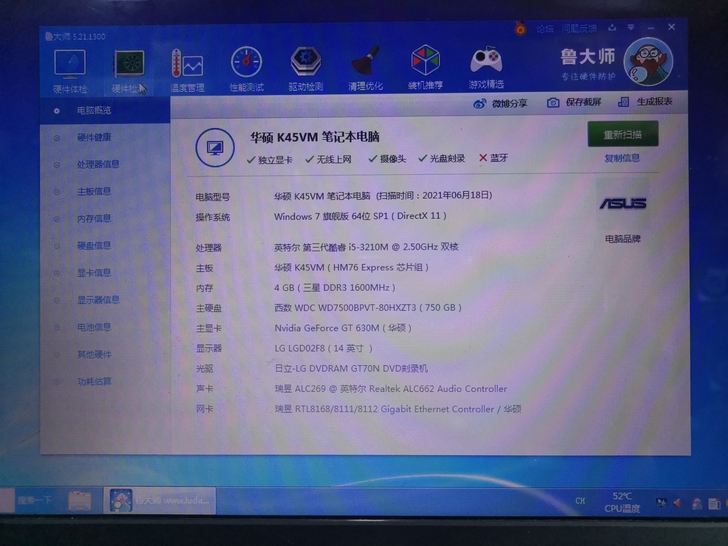Click the CH input language indicator

tap(580, 501)
